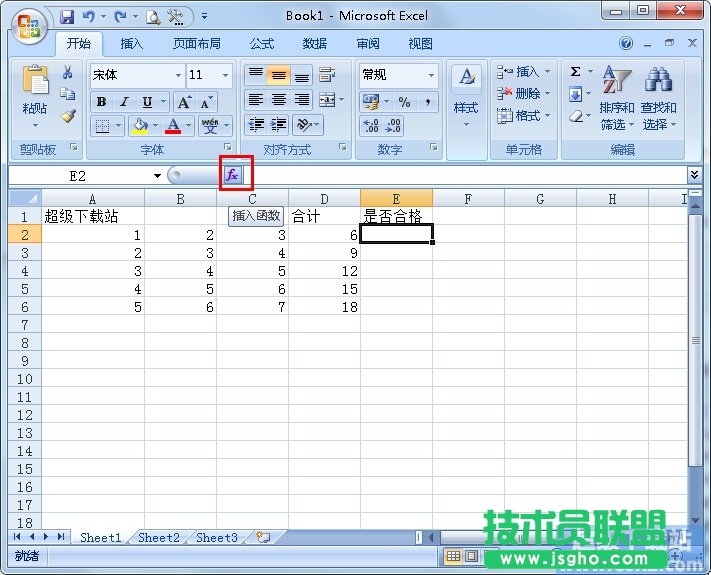Click the Insert Function fx button
711x575 pixels.
[233, 175]
